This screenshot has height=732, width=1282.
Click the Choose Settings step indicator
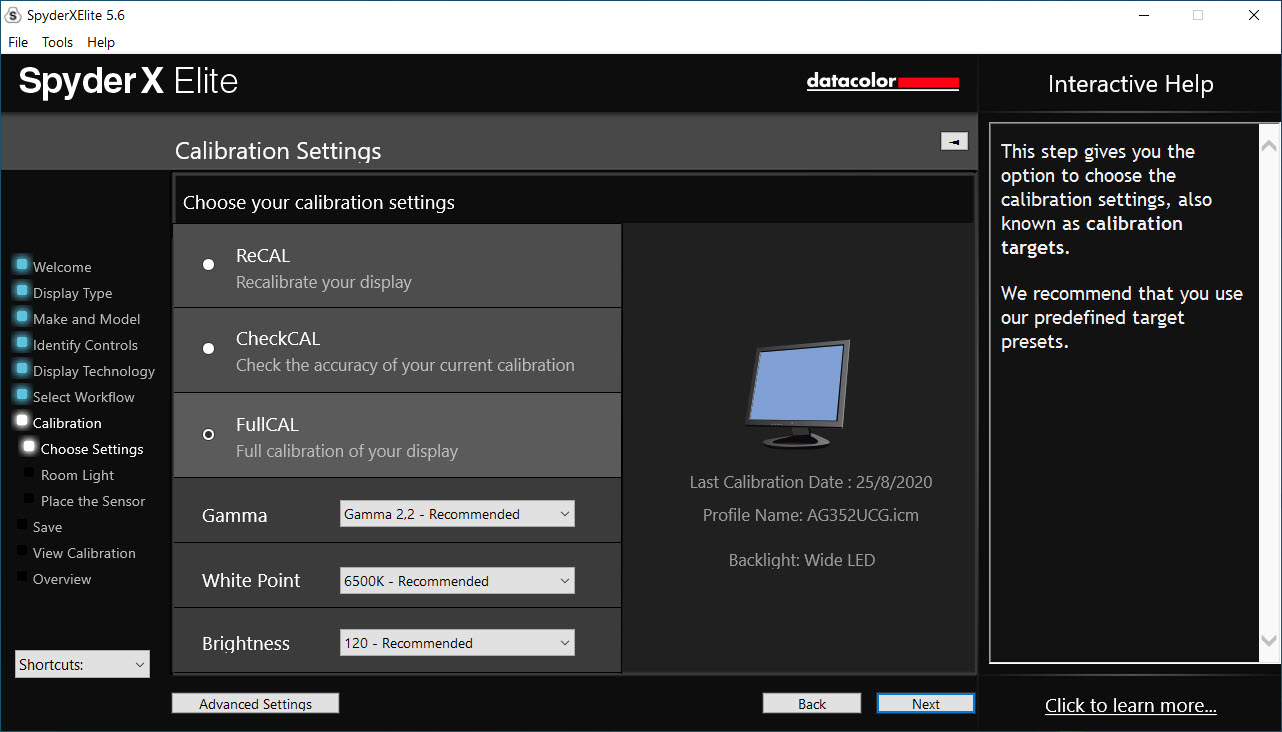click(x=30, y=447)
